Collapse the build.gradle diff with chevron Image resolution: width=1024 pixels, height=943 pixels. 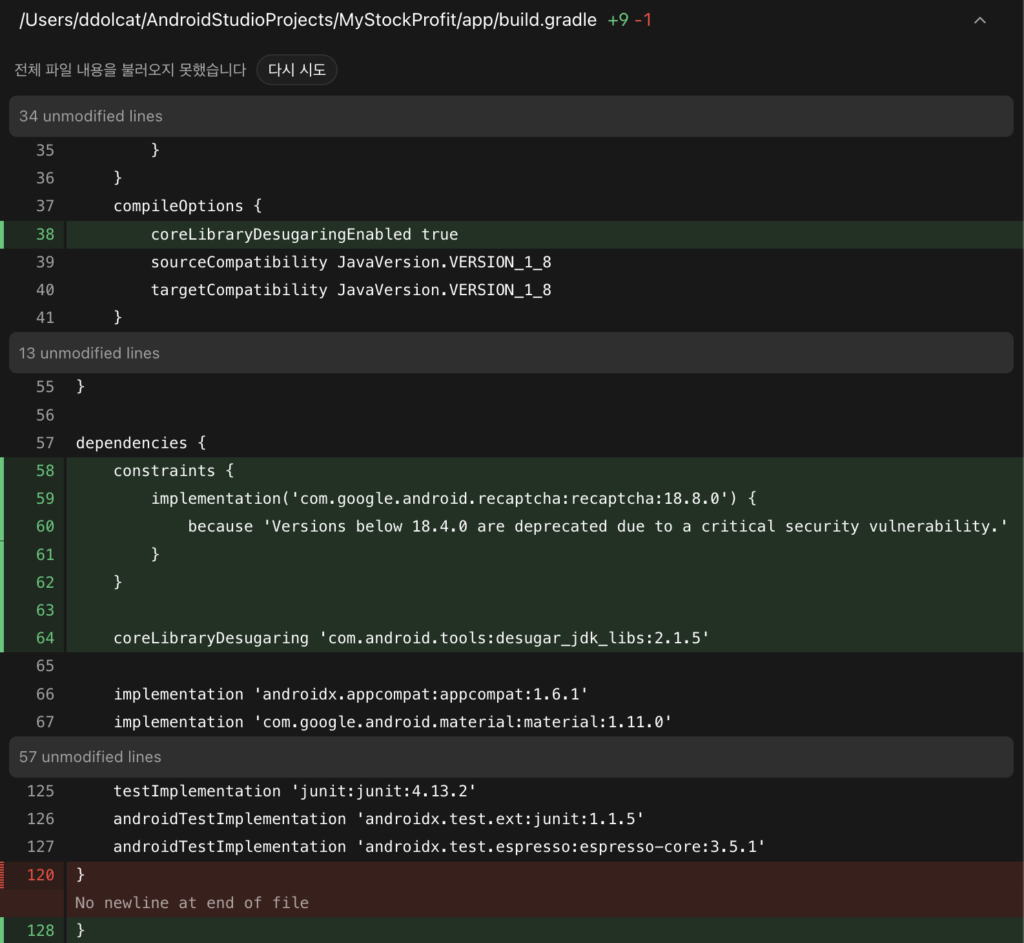pyautogui.click(x=980, y=20)
